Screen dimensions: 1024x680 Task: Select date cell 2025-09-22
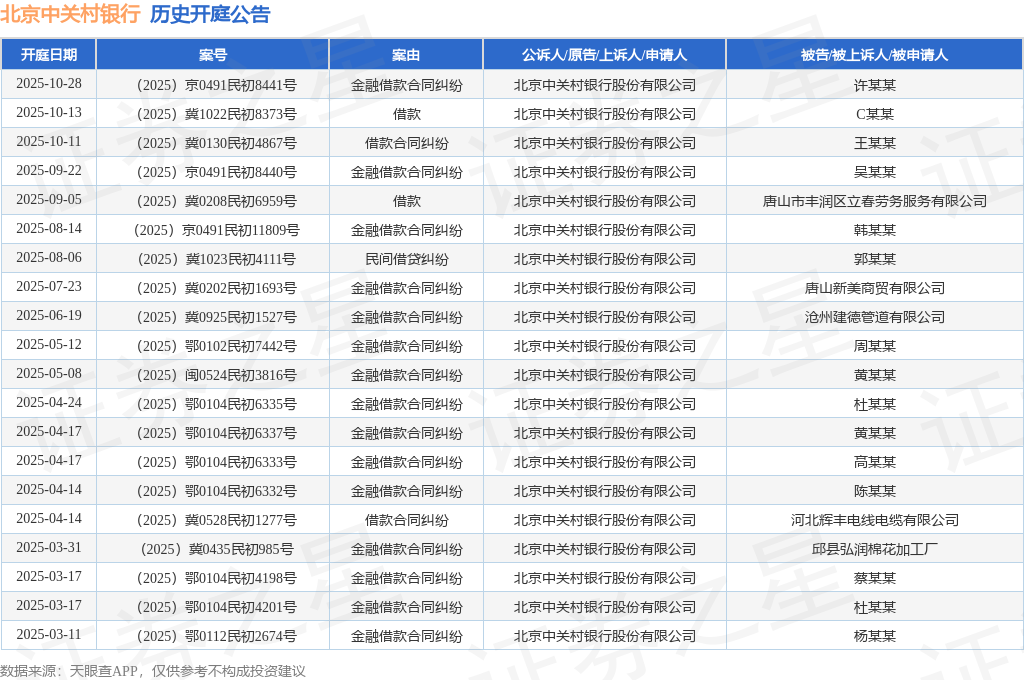tap(49, 170)
